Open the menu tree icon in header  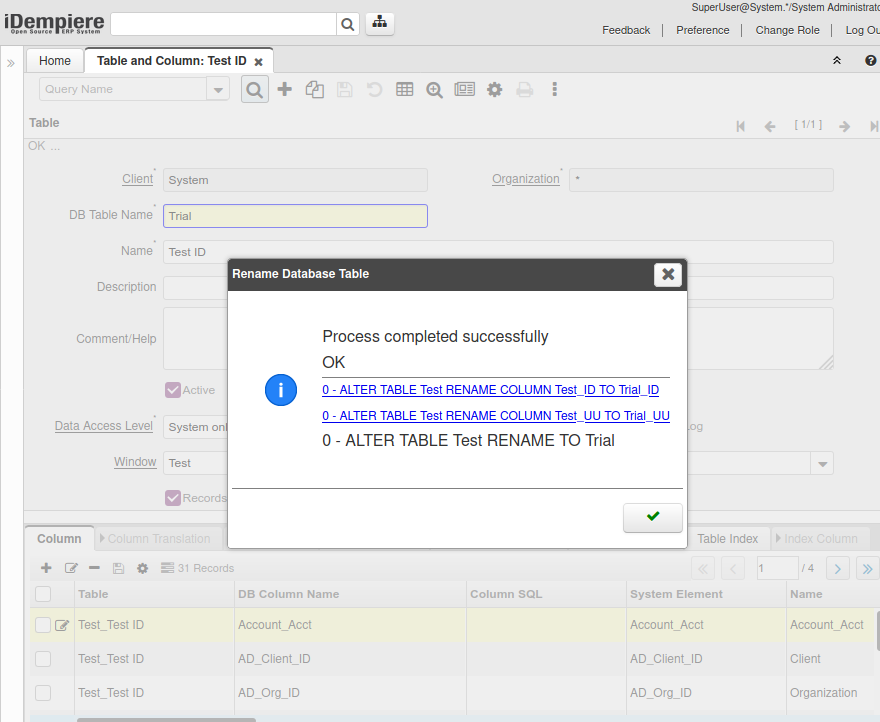pos(380,24)
